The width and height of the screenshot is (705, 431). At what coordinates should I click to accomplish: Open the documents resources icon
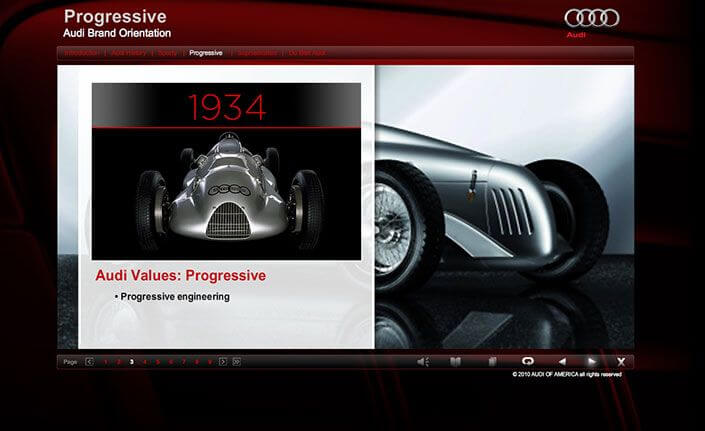[492, 362]
